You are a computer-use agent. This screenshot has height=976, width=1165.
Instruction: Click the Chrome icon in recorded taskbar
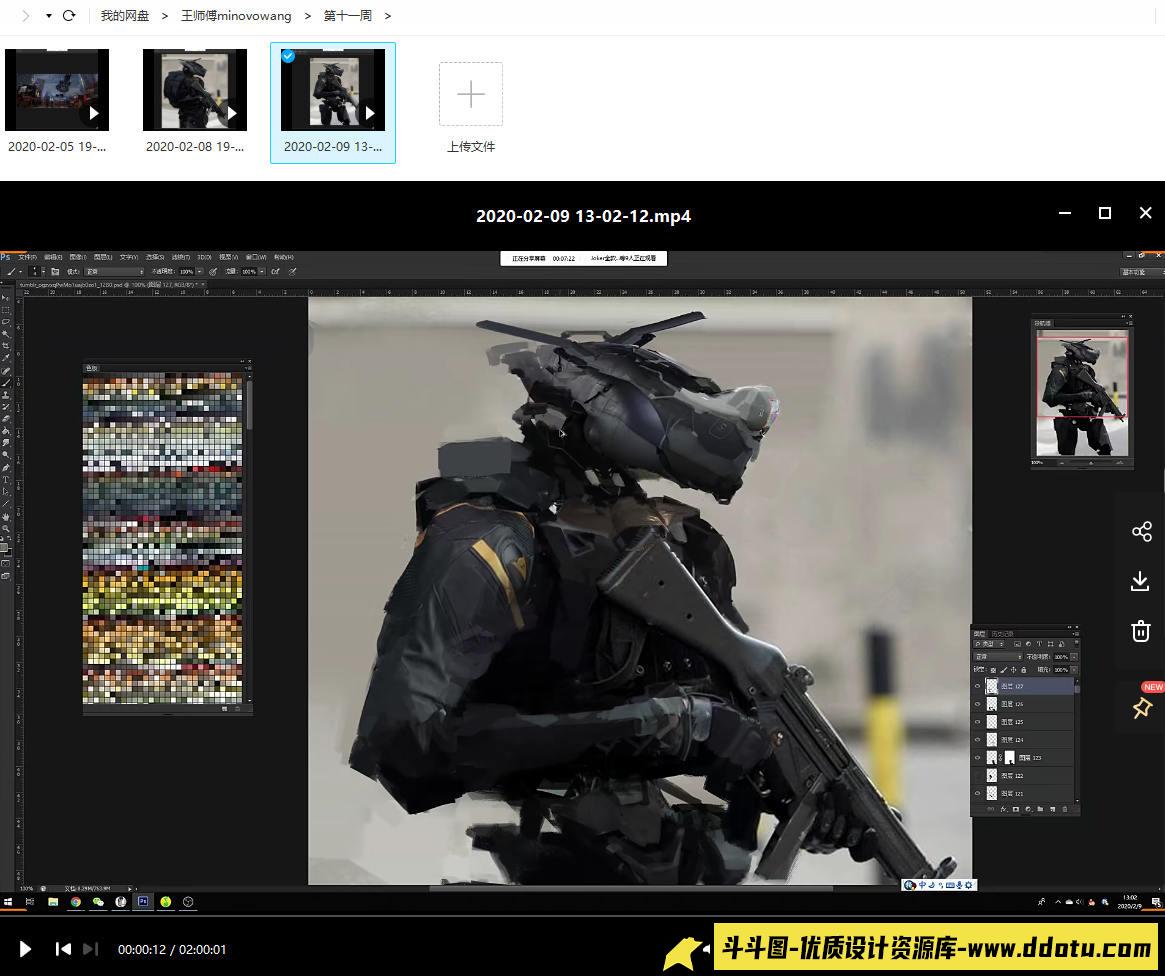pos(75,902)
